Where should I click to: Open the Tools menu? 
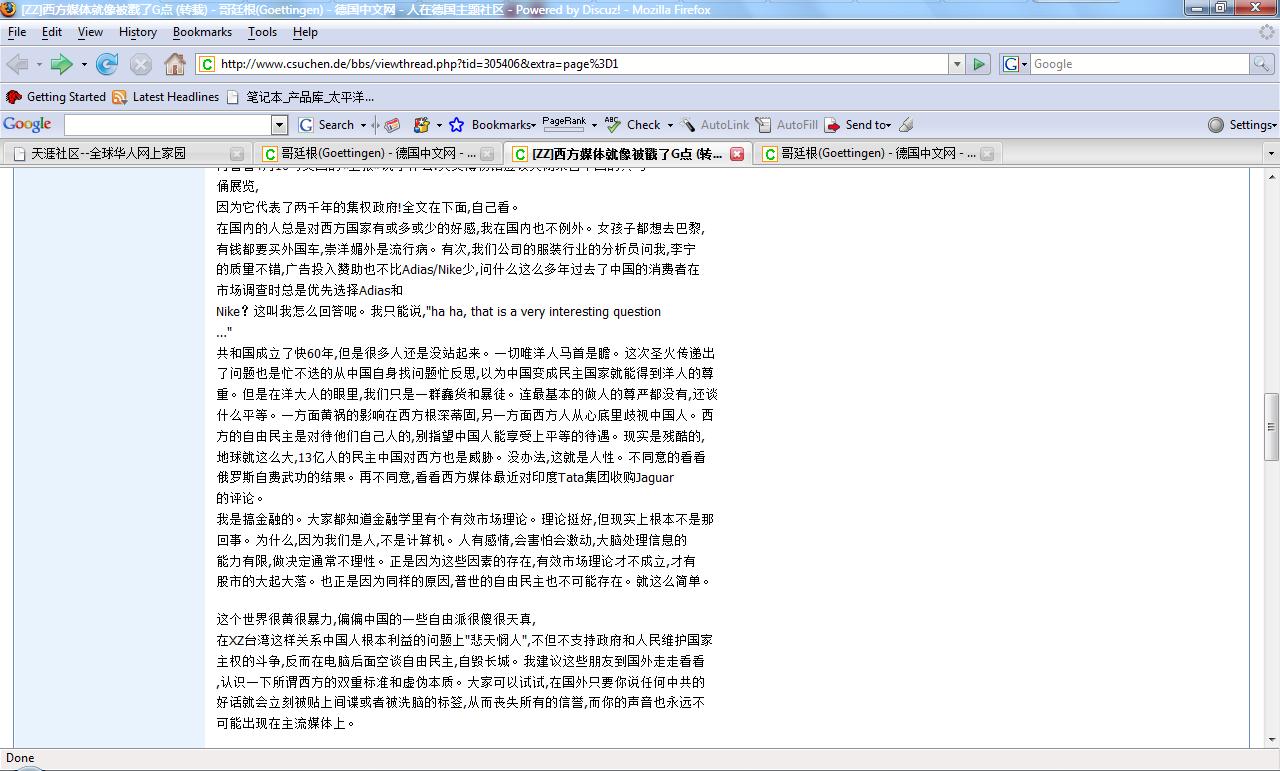(x=262, y=32)
